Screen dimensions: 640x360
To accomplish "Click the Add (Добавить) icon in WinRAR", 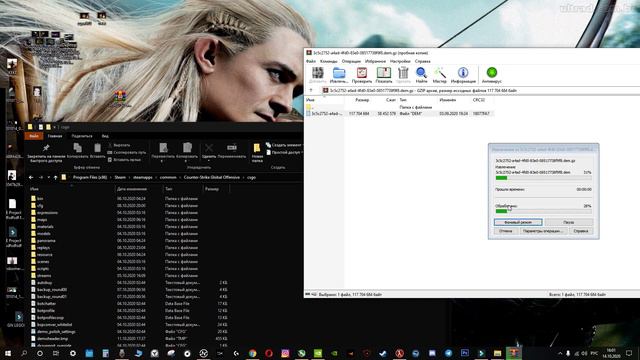I will click(x=318, y=75).
